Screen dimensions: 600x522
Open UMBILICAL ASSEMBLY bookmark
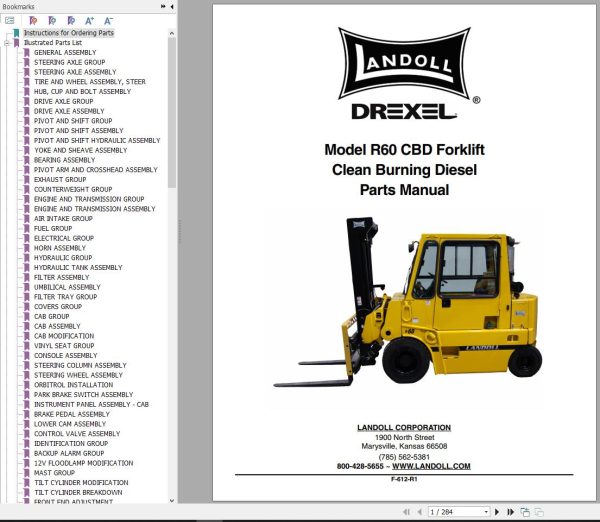pyautogui.click(x=67, y=287)
